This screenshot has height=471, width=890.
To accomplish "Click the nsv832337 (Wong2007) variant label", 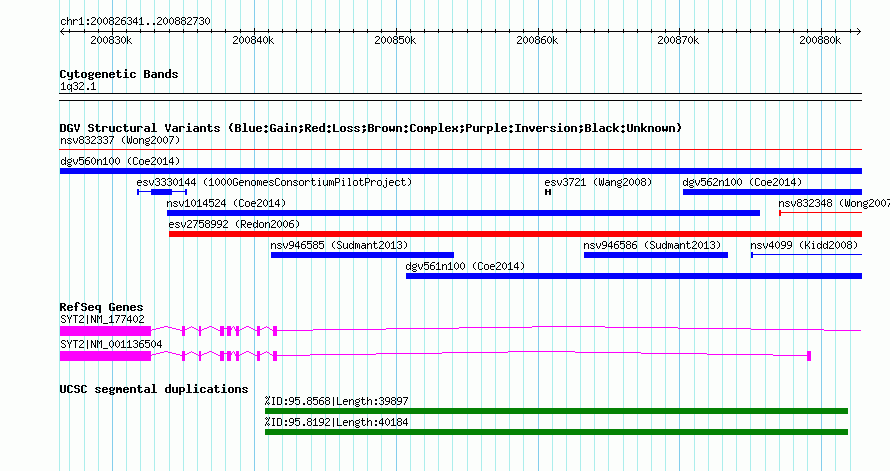I will pyautogui.click(x=120, y=140).
